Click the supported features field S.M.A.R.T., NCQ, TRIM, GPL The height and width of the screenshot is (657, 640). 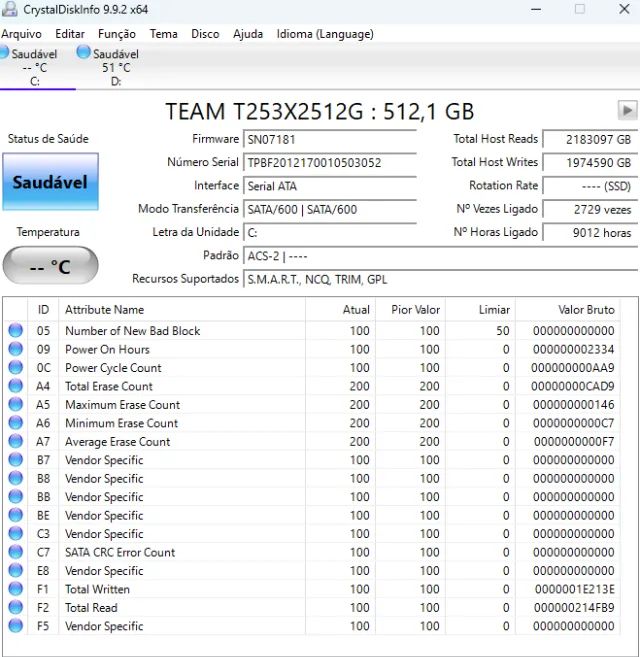(440, 279)
